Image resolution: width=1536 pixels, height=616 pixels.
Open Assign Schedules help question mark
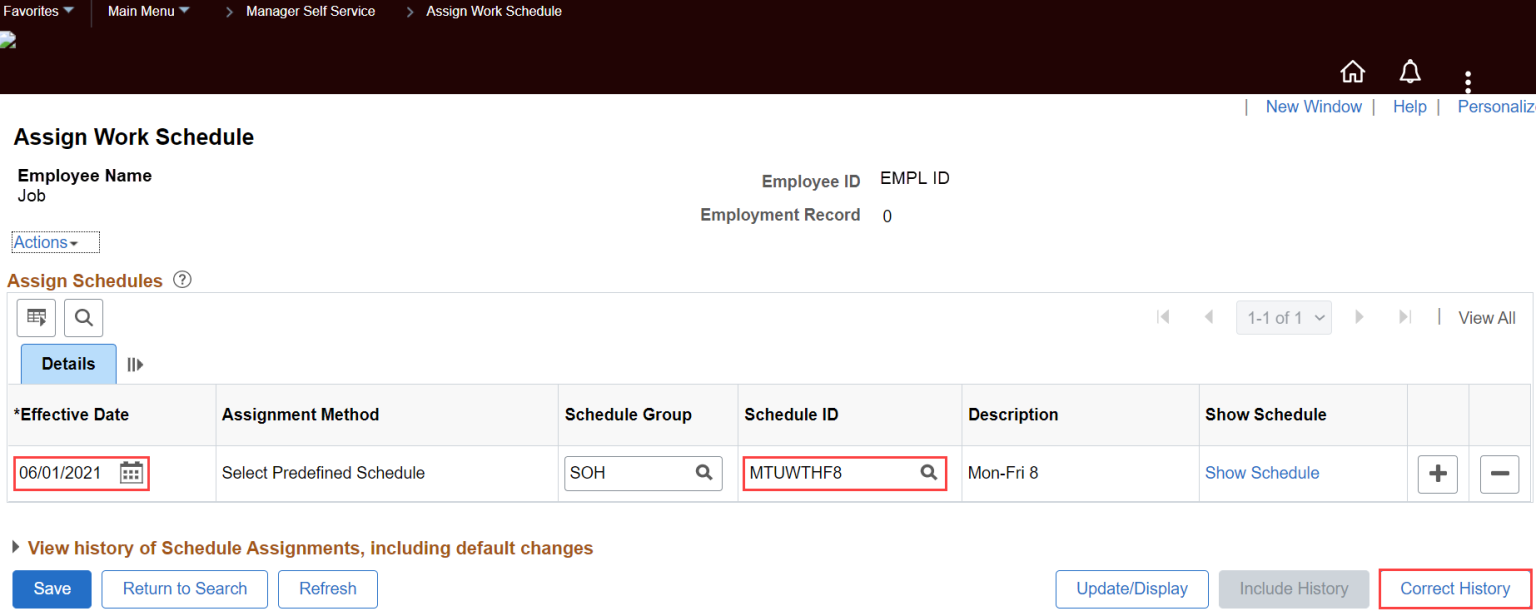(181, 280)
